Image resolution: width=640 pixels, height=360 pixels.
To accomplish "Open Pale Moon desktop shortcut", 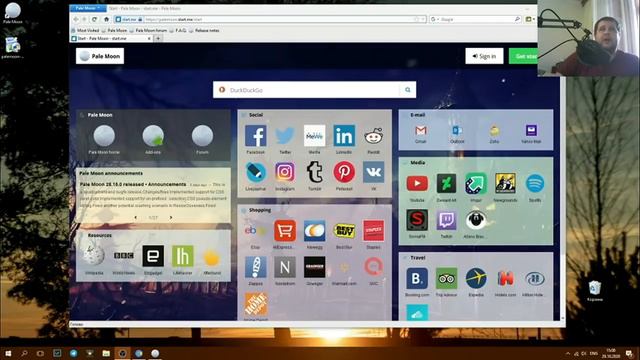I will pos(13,13).
